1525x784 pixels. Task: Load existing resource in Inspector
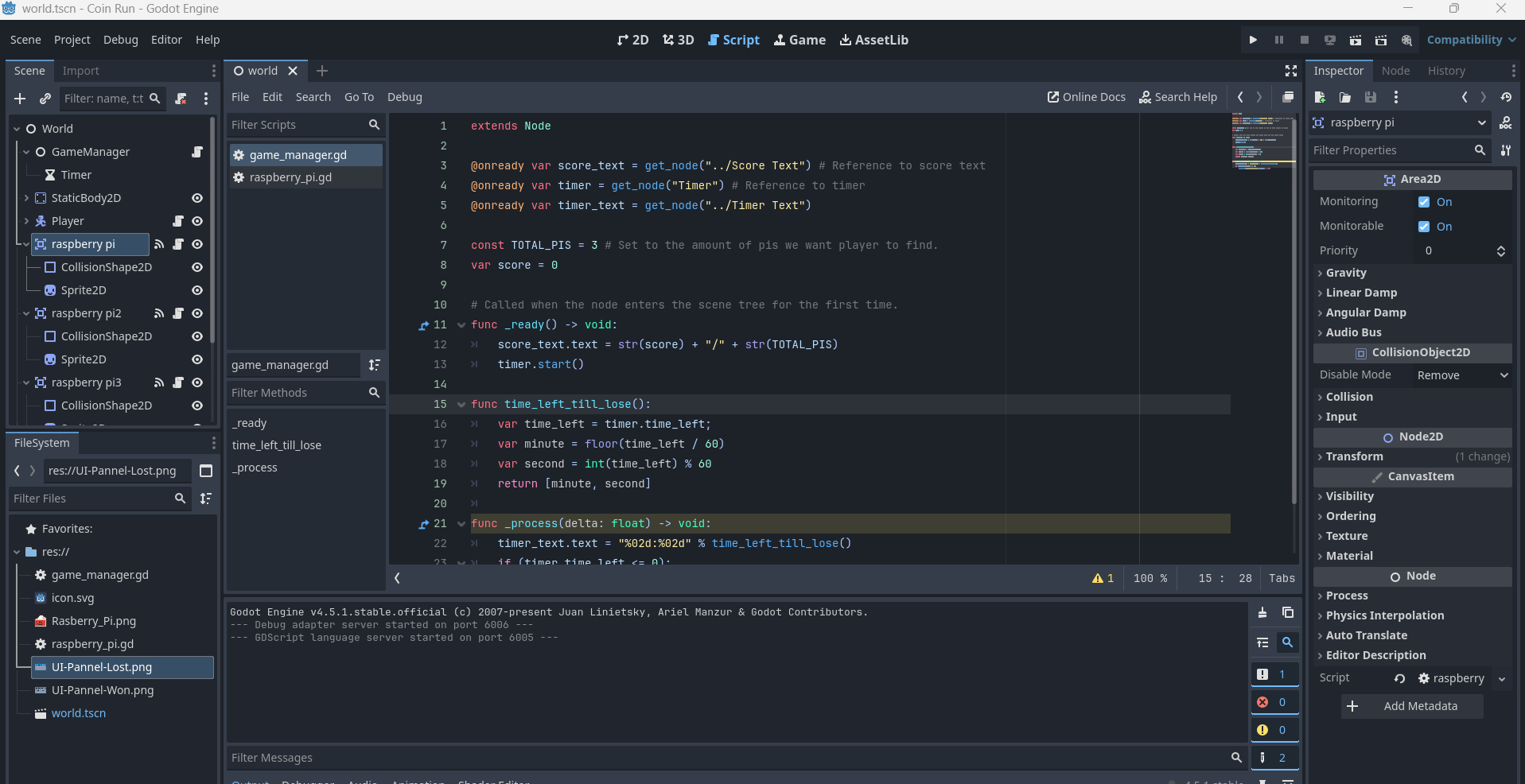(1345, 97)
